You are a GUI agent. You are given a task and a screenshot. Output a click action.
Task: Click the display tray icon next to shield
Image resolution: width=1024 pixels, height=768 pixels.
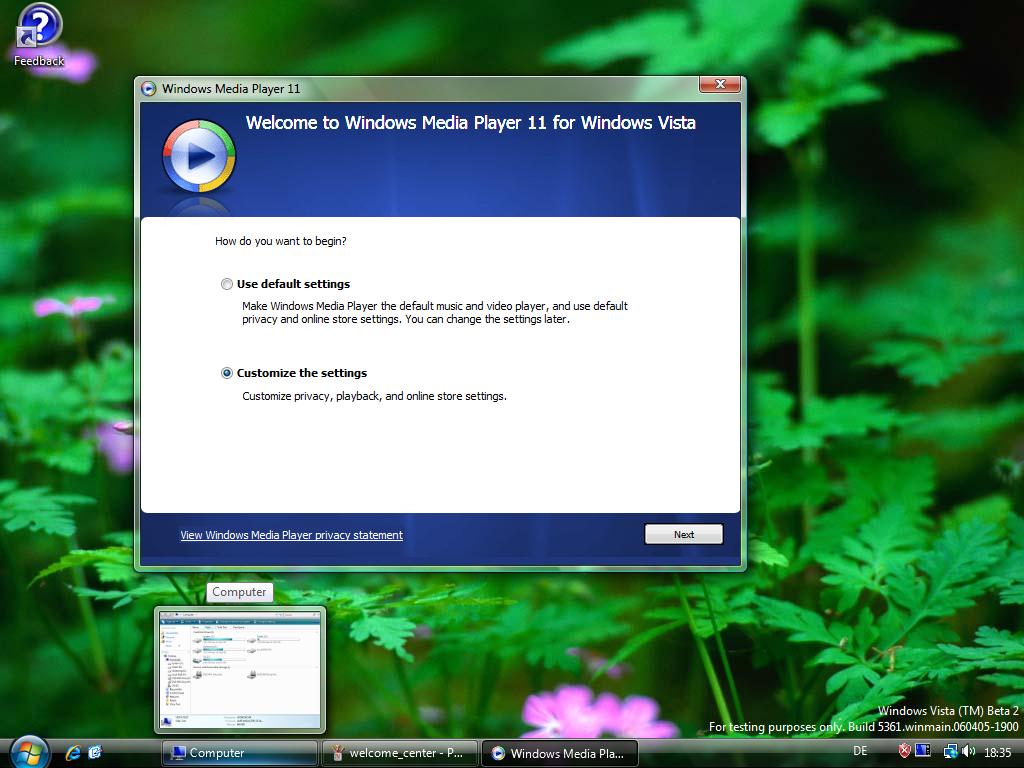[922, 751]
